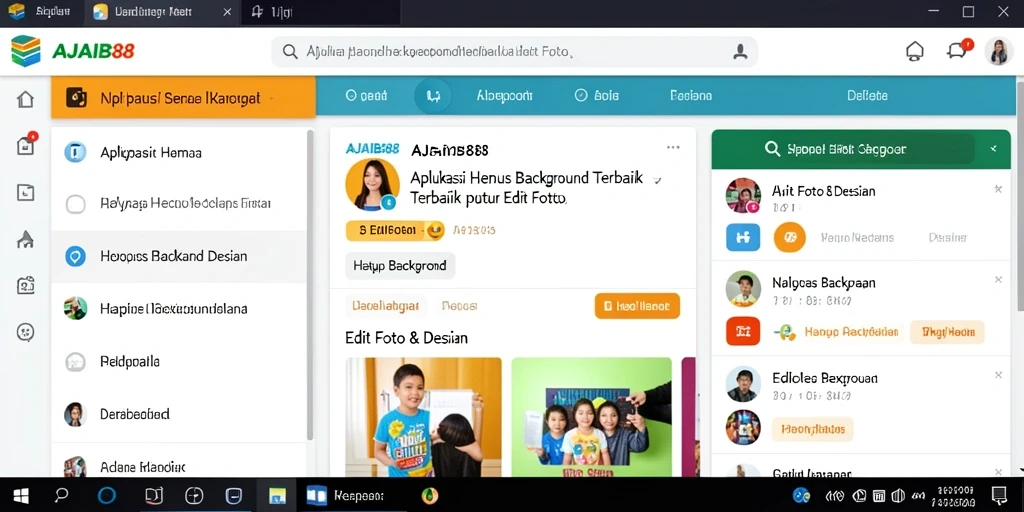Open the 'Derabeobed' list item

[178, 414]
